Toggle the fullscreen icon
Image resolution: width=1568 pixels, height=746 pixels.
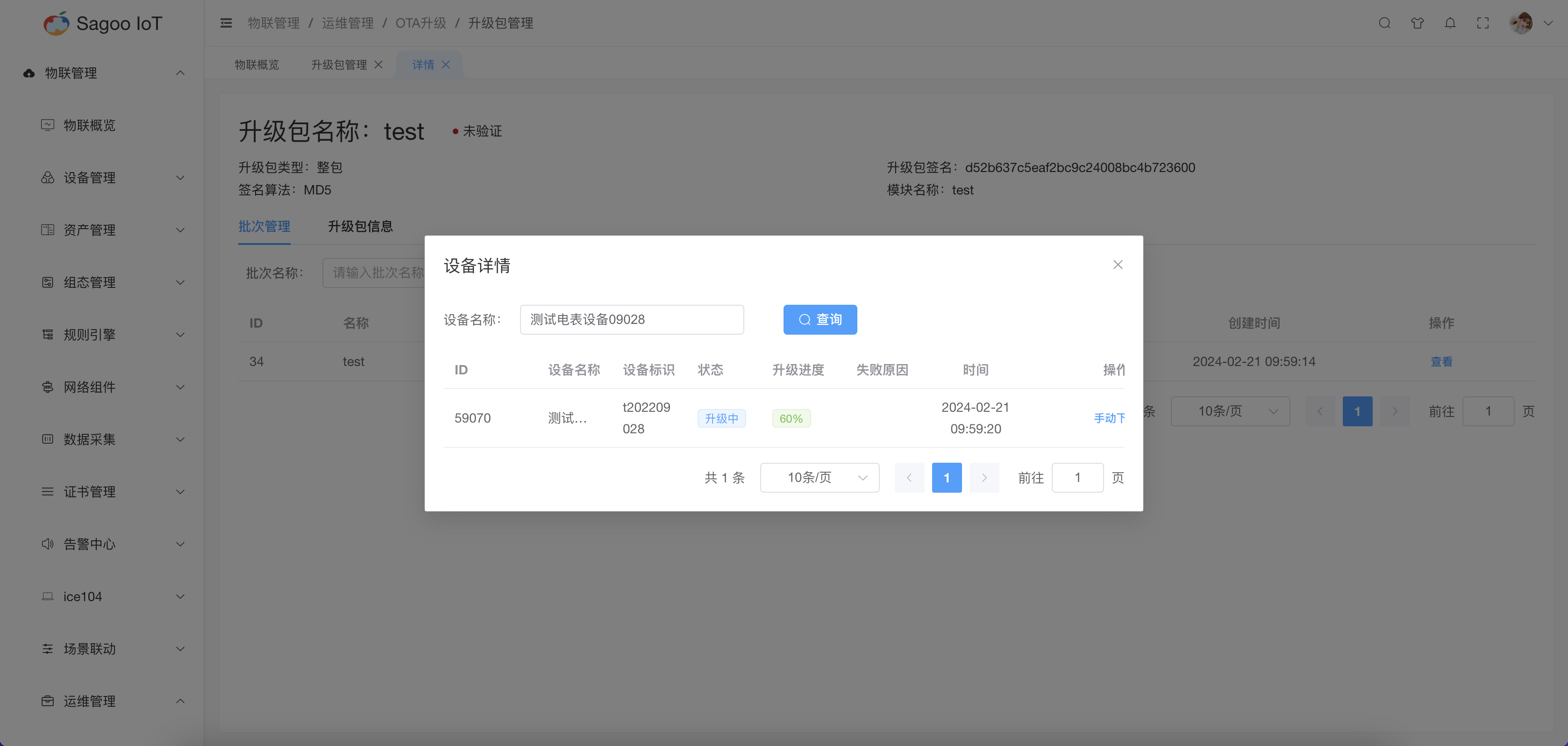point(1483,23)
